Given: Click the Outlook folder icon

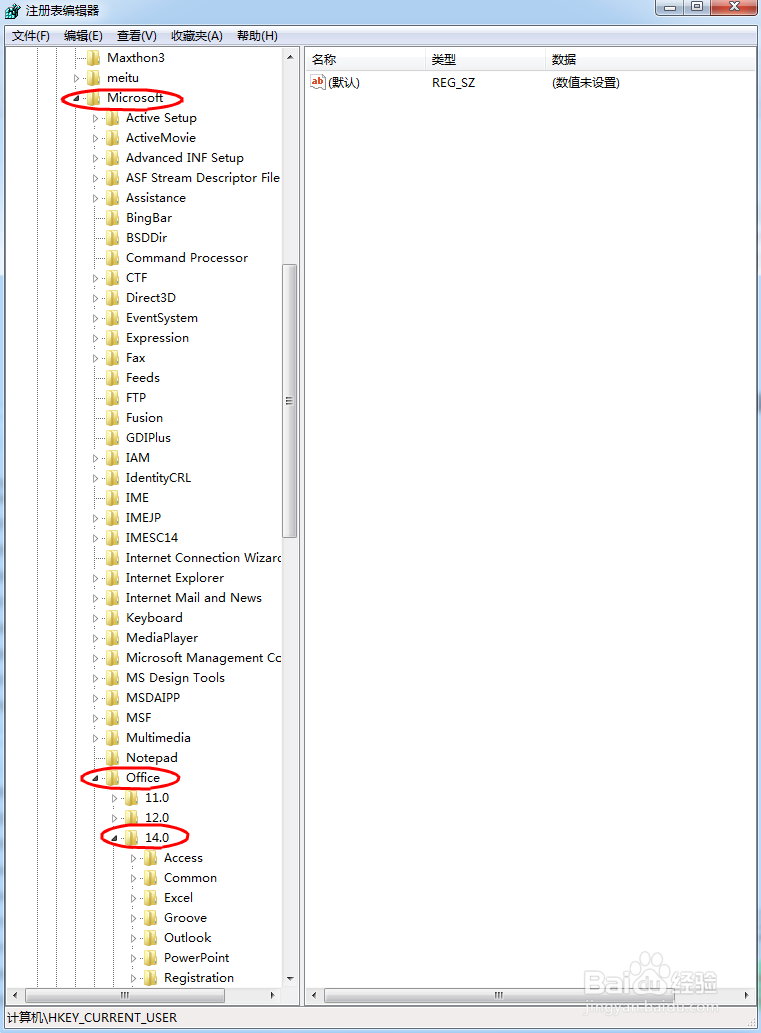Looking at the screenshot, I should 151,938.
